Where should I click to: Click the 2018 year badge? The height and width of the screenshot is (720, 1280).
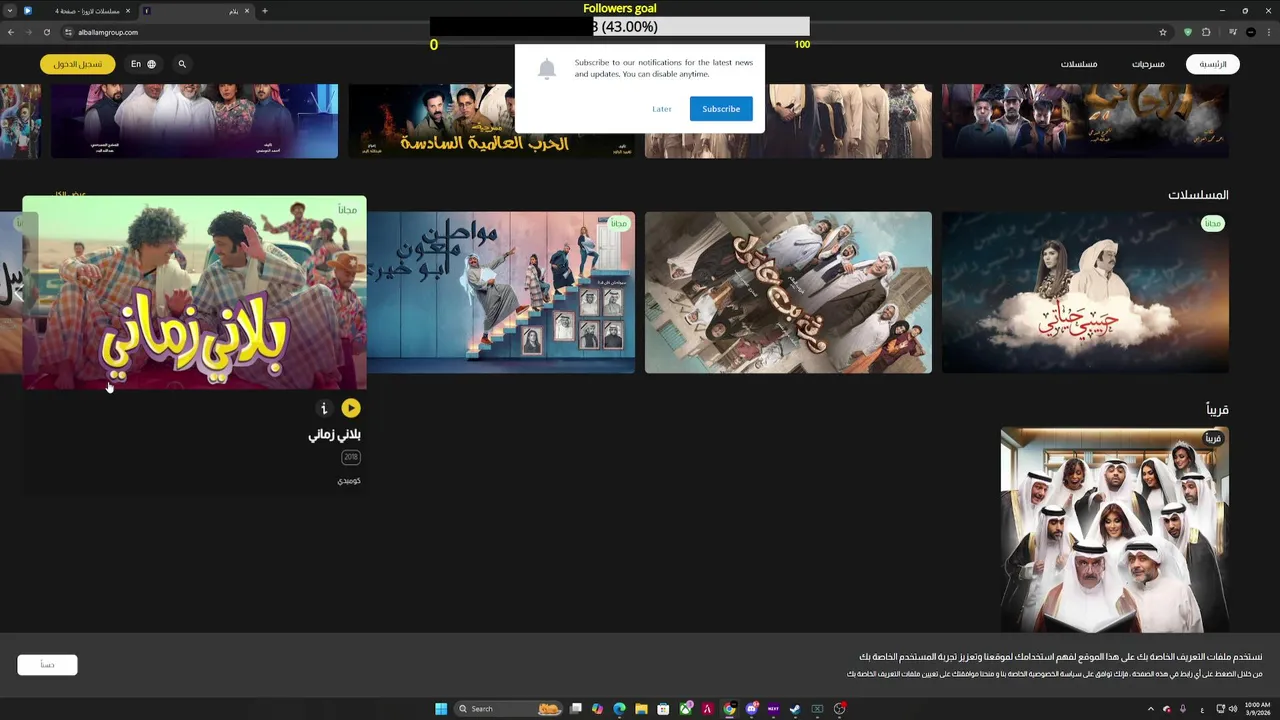pyautogui.click(x=350, y=457)
